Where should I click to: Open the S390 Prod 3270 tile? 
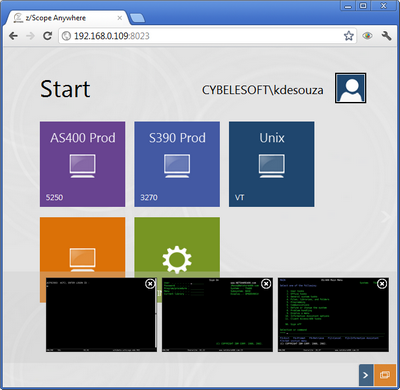coord(177,164)
